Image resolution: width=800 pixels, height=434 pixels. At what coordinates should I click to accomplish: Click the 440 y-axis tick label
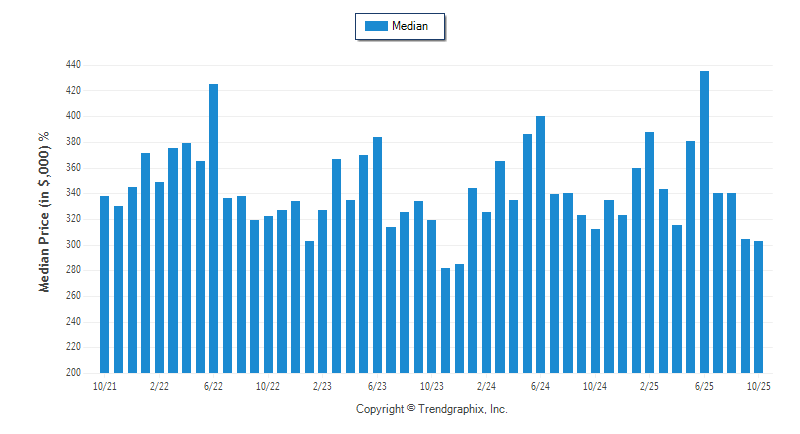pos(74,65)
